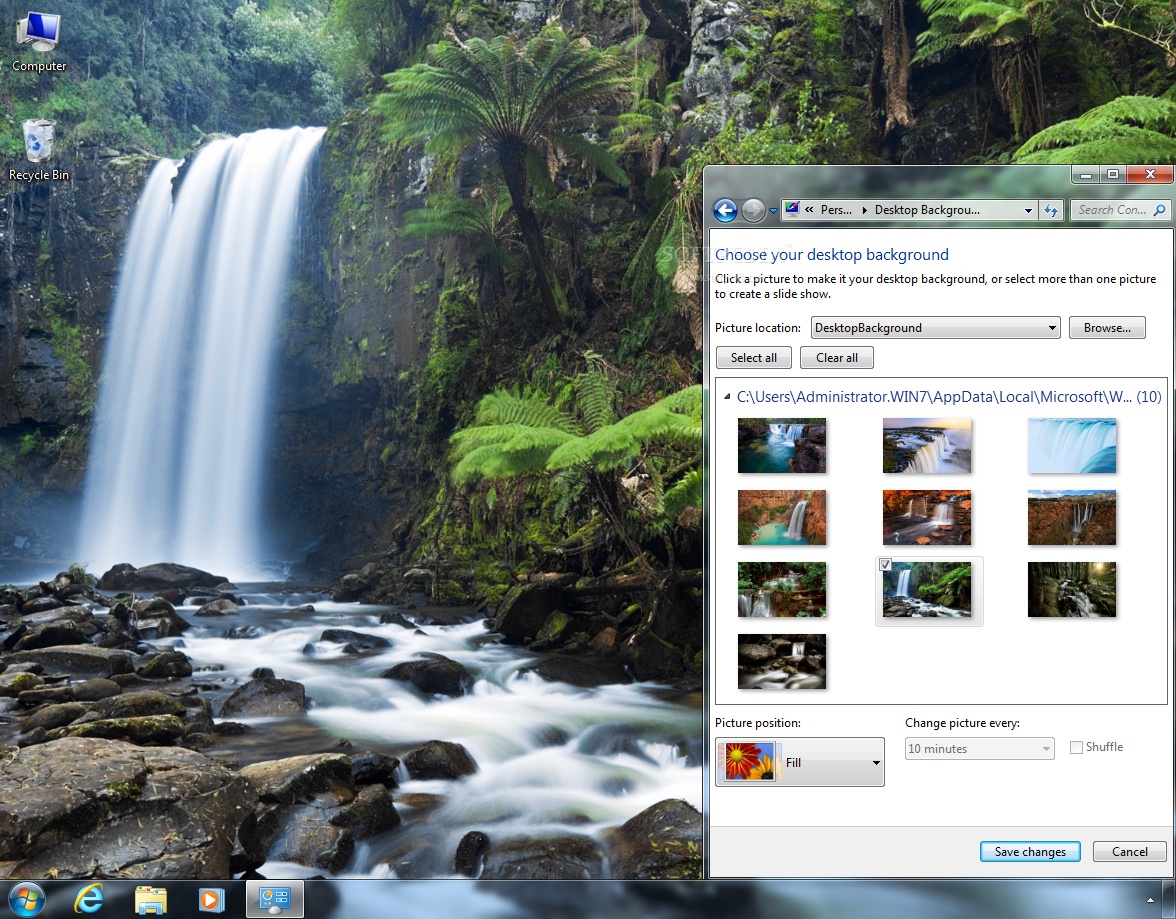Open the Computer desktop icon
Screen dimensions: 1176x919
(x=39, y=42)
